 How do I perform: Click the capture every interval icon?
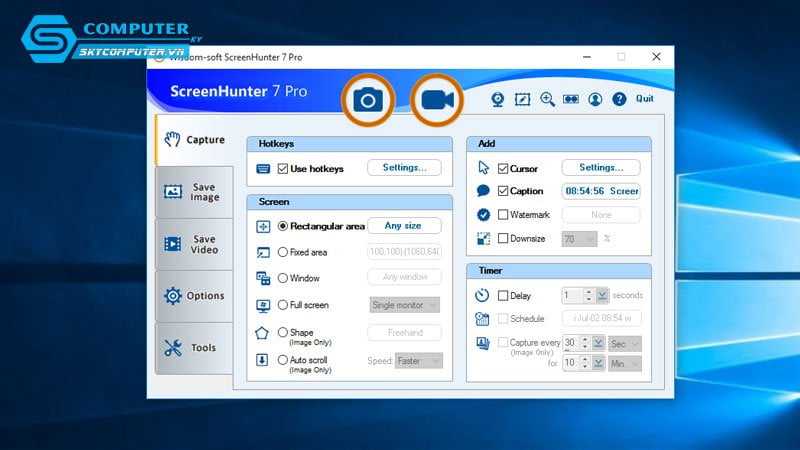(x=483, y=343)
